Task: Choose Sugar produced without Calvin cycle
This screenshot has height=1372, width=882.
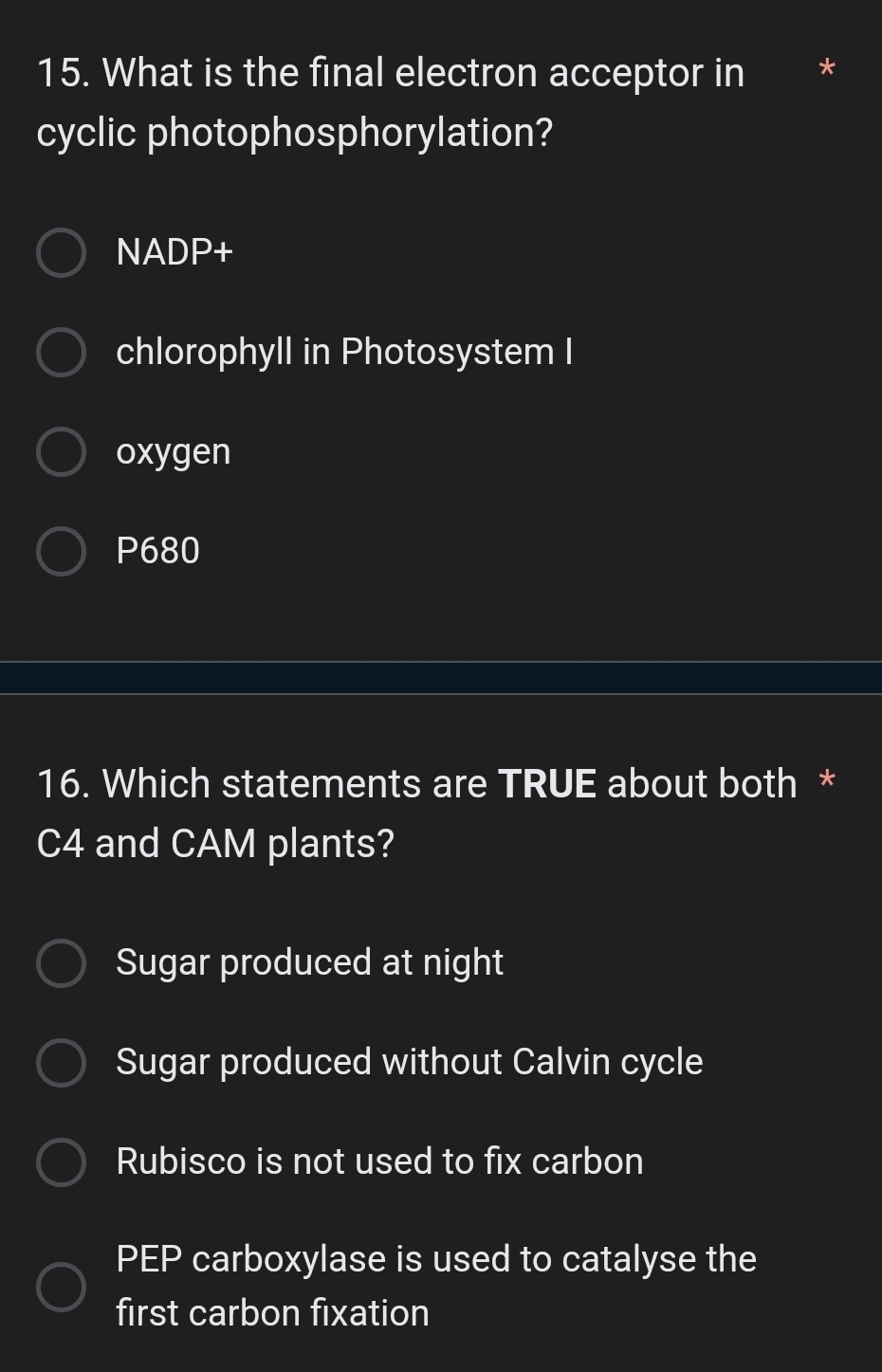Action: (61, 1063)
